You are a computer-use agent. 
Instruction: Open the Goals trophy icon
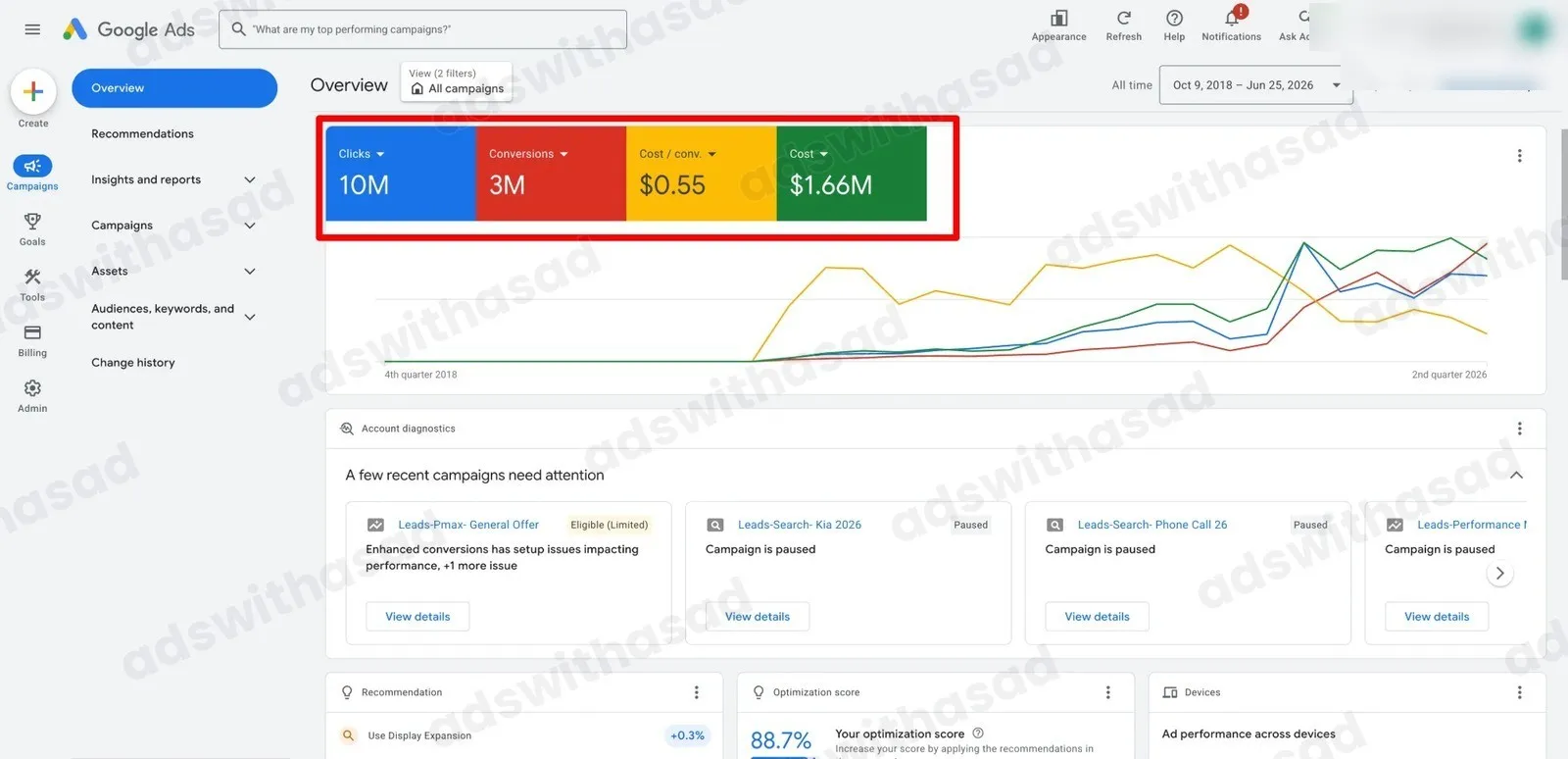pyautogui.click(x=32, y=221)
